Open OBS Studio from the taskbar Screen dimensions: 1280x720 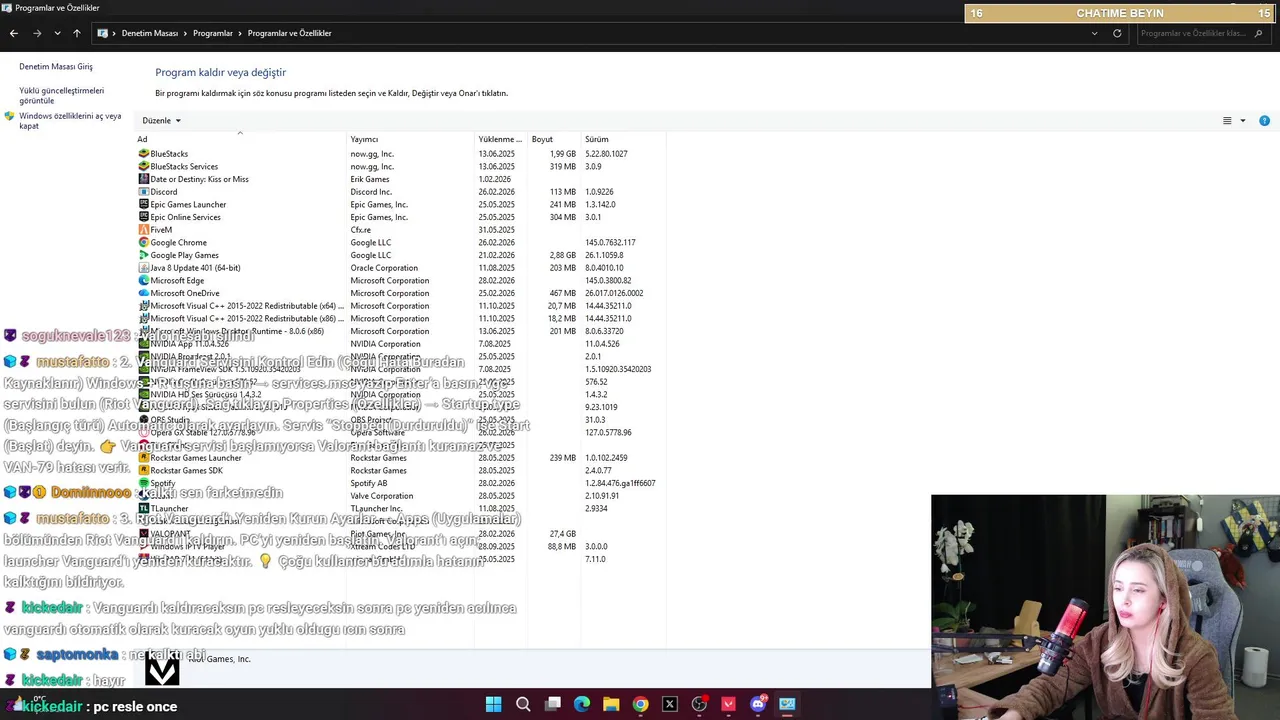699,704
